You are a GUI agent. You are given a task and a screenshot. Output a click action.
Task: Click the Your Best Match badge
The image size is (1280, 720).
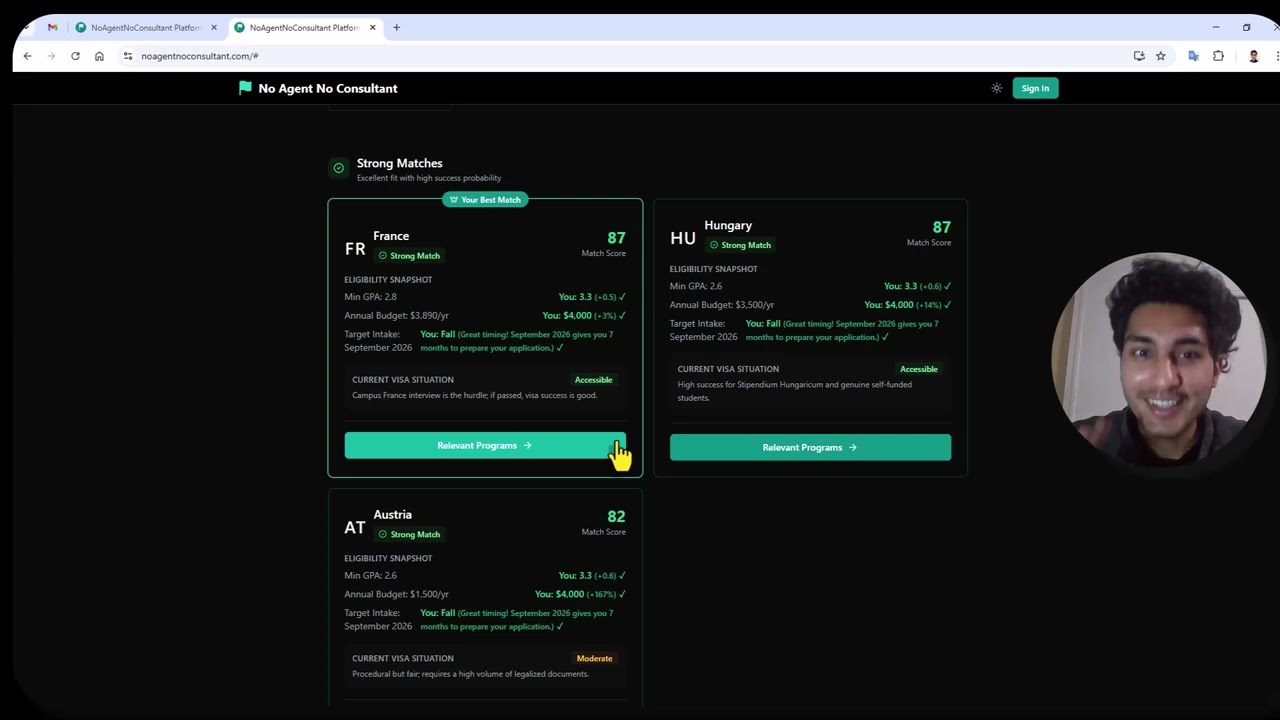click(485, 200)
